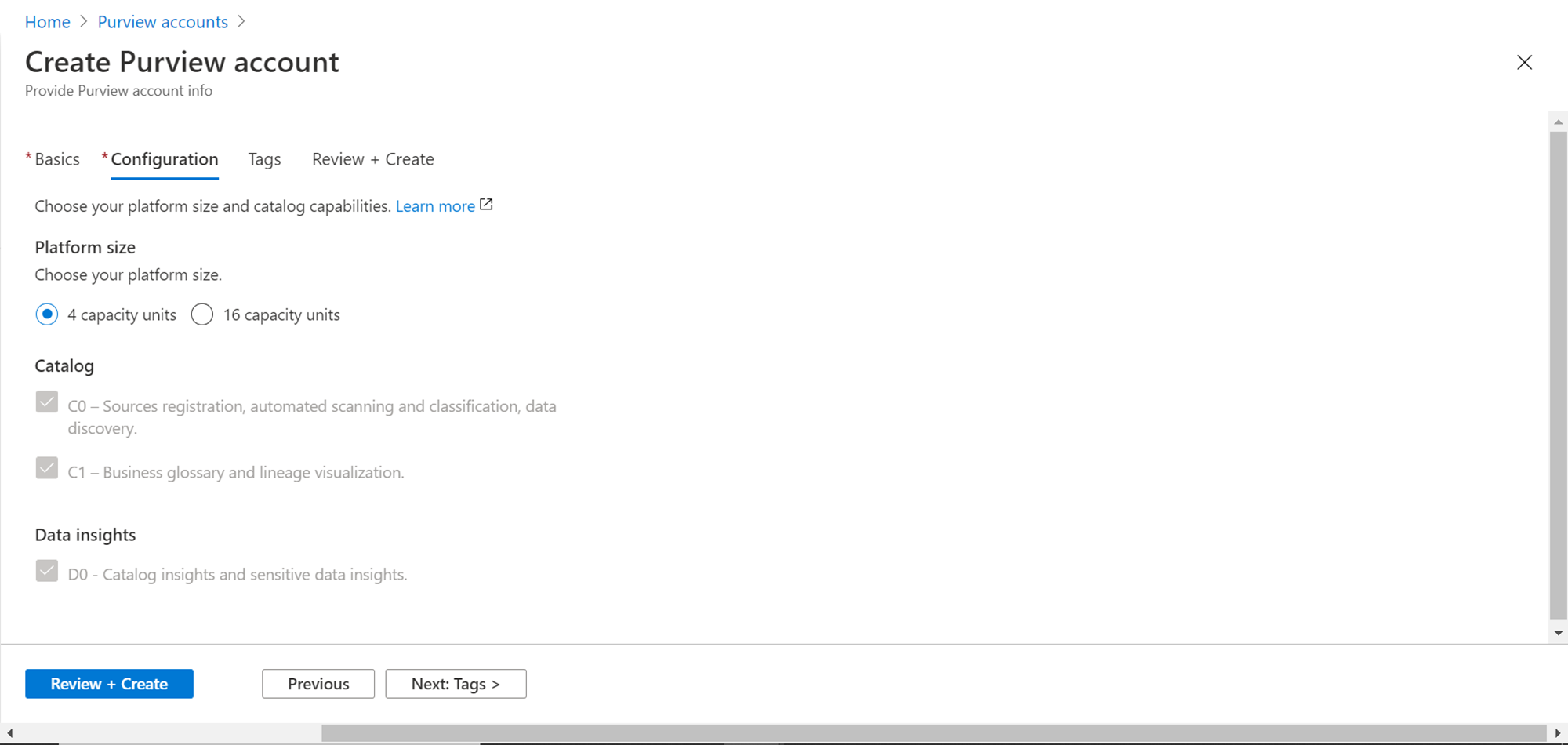The image size is (1568, 745).
Task: Click the vertical scrollbar down arrow
Action: [x=1559, y=633]
